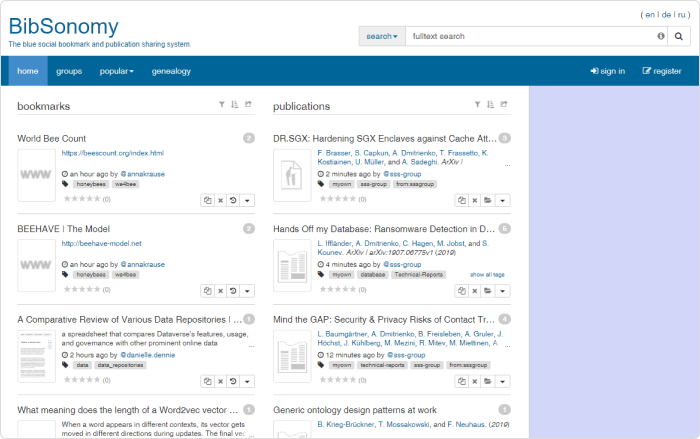
Task: Rate World Bee Count with stars
Action: 82,199
